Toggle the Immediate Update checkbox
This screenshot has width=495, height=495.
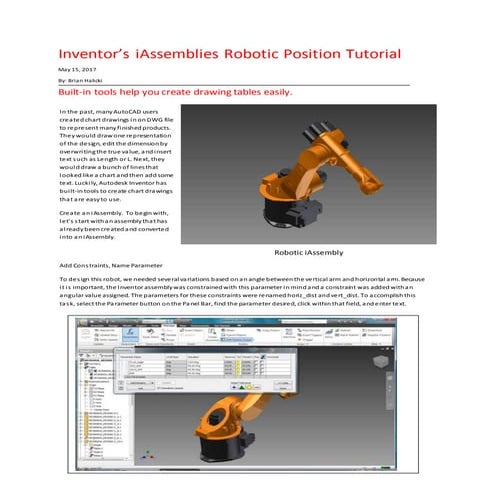pyautogui.click(x=159, y=388)
